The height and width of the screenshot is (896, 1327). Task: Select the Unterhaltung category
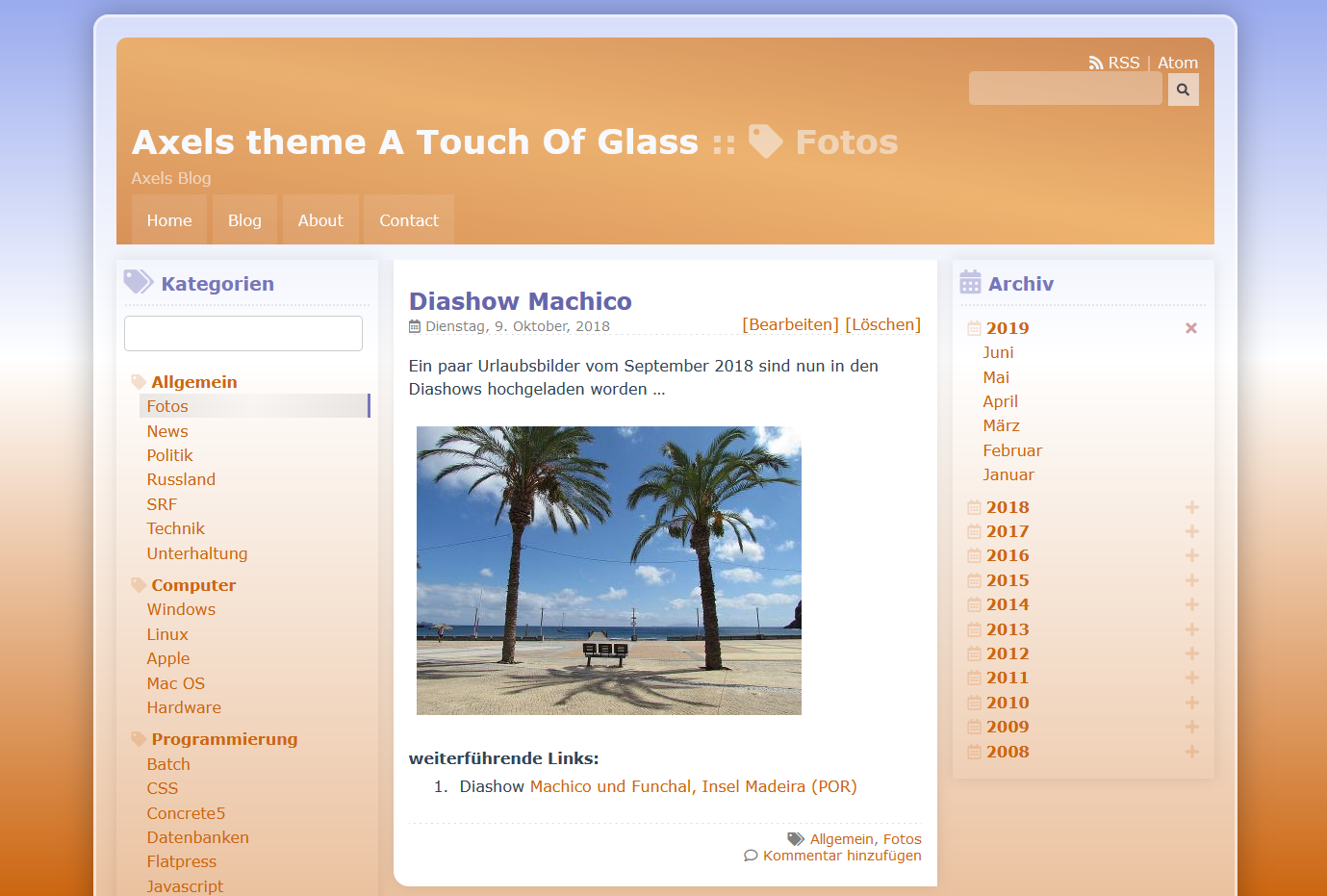197,553
